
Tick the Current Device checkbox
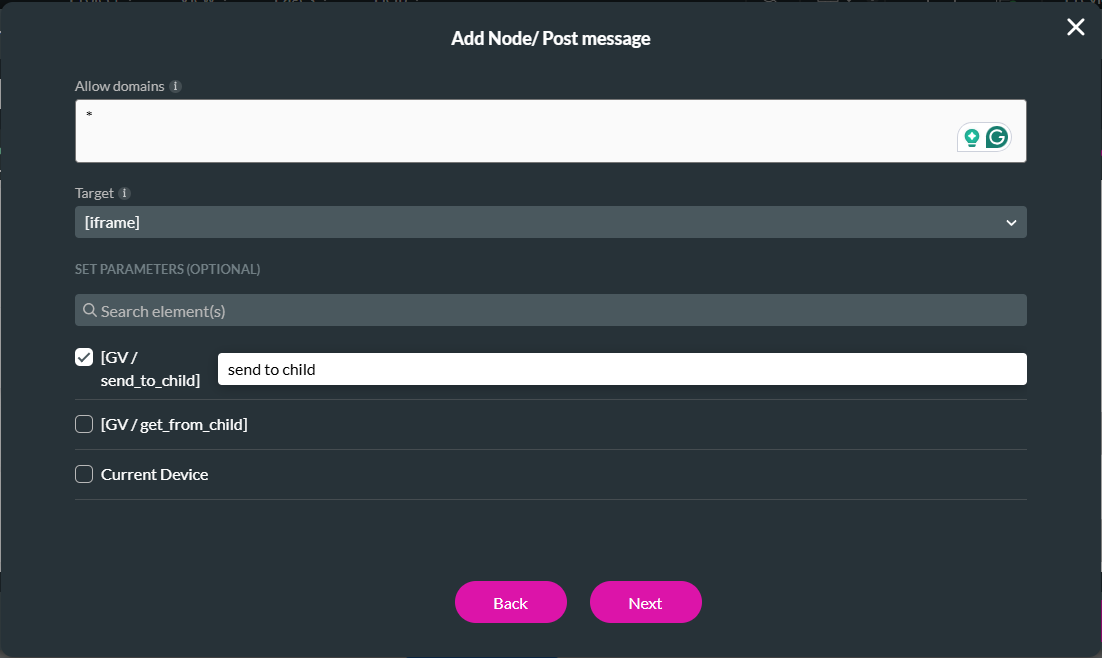point(84,474)
